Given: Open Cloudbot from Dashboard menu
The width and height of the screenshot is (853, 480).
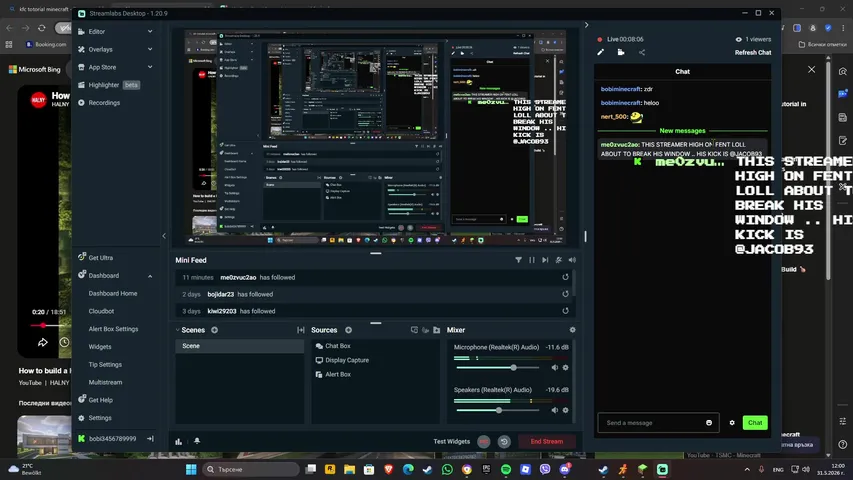Looking at the screenshot, I should [x=101, y=311].
